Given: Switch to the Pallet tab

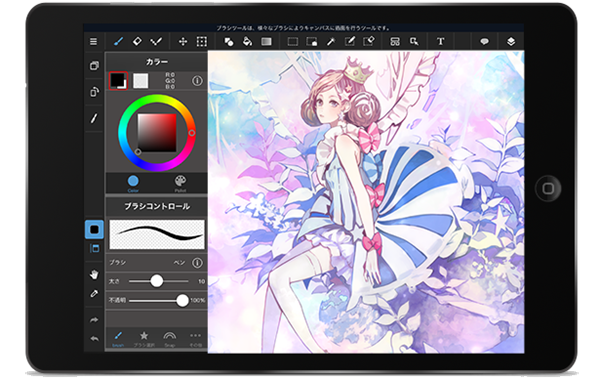Looking at the screenshot, I should (180, 183).
